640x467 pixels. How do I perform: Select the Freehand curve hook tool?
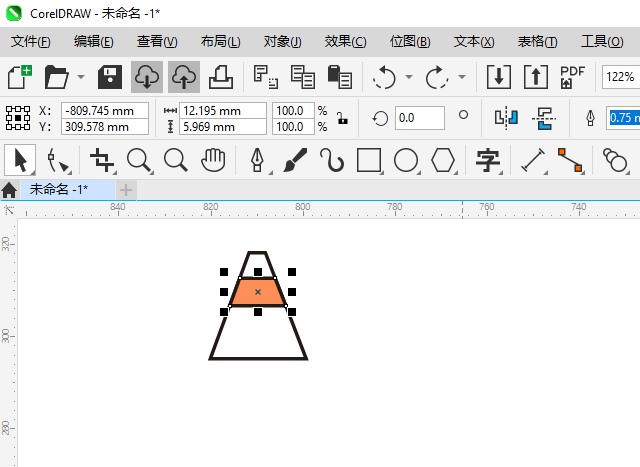[x=332, y=160]
